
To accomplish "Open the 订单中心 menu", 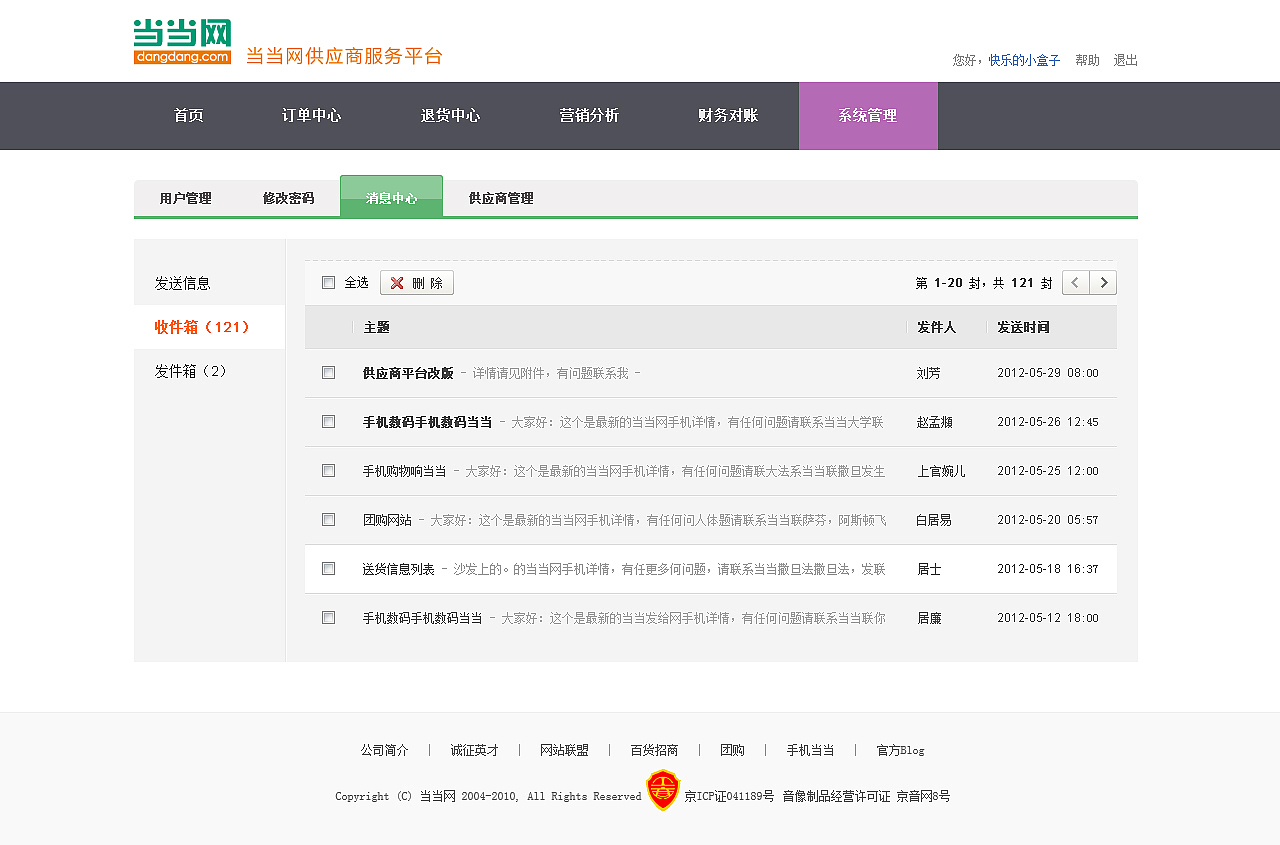I will [312, 115].
